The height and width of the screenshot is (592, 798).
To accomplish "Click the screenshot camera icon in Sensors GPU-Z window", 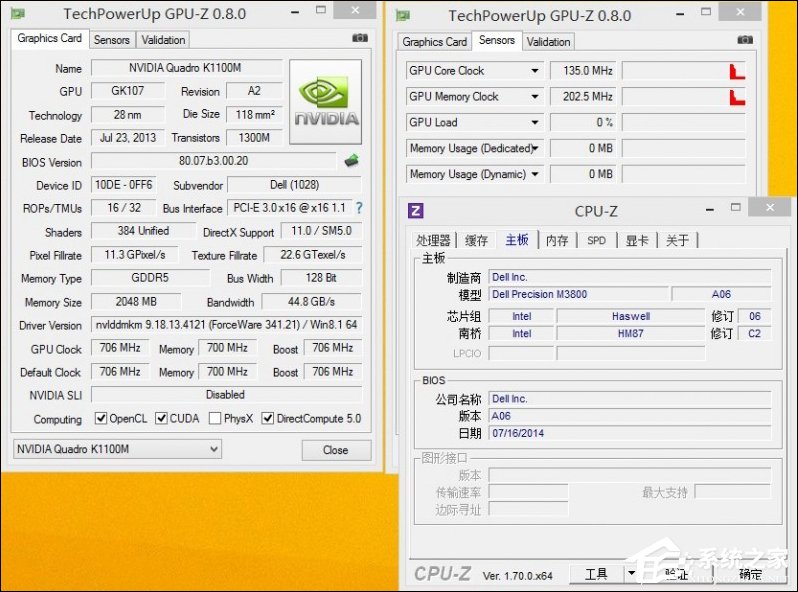I will [x=745, y=40].
